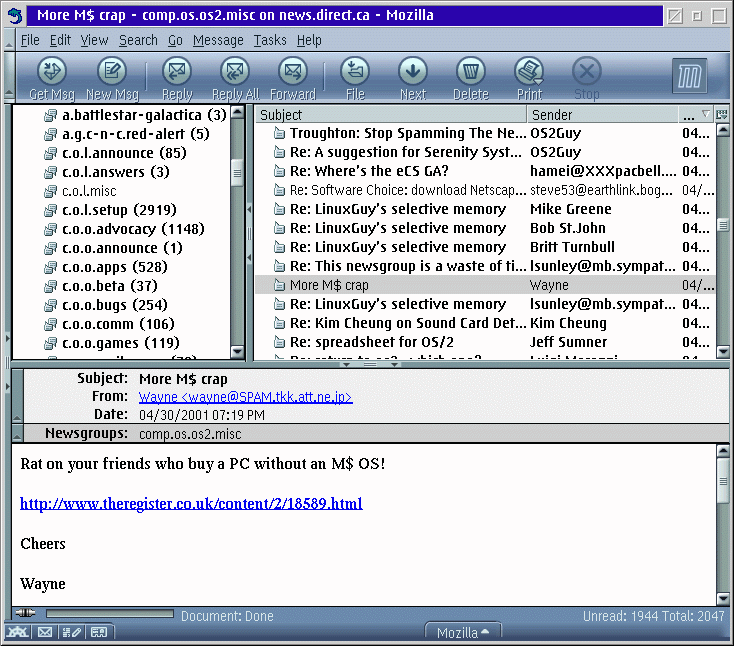The height and width of the screenshot is (646, 734).
Task: Open theregister.co.uk link in message body
Action: (x=191, y=504)
